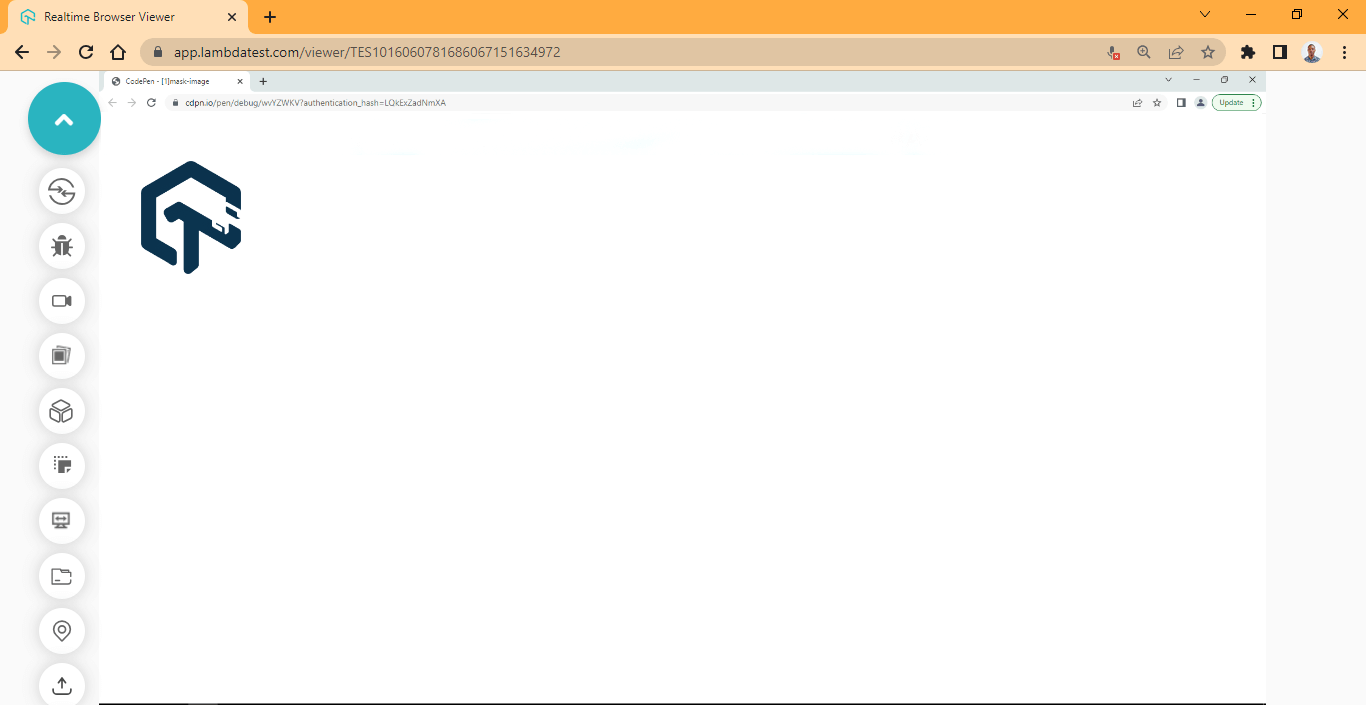Open the profile avatar in the outer browser

coord(1312,52)
